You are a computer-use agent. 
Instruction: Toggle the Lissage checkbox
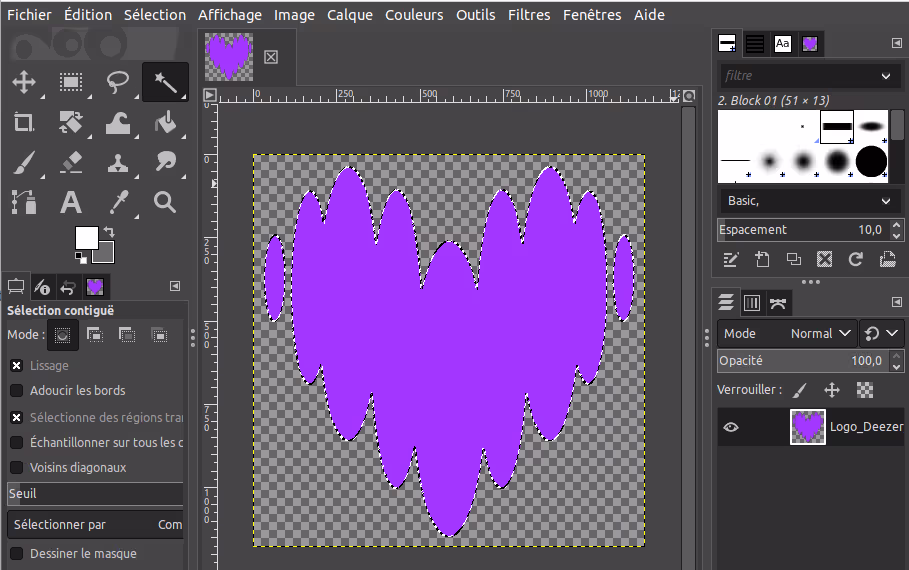pos(17,366)
